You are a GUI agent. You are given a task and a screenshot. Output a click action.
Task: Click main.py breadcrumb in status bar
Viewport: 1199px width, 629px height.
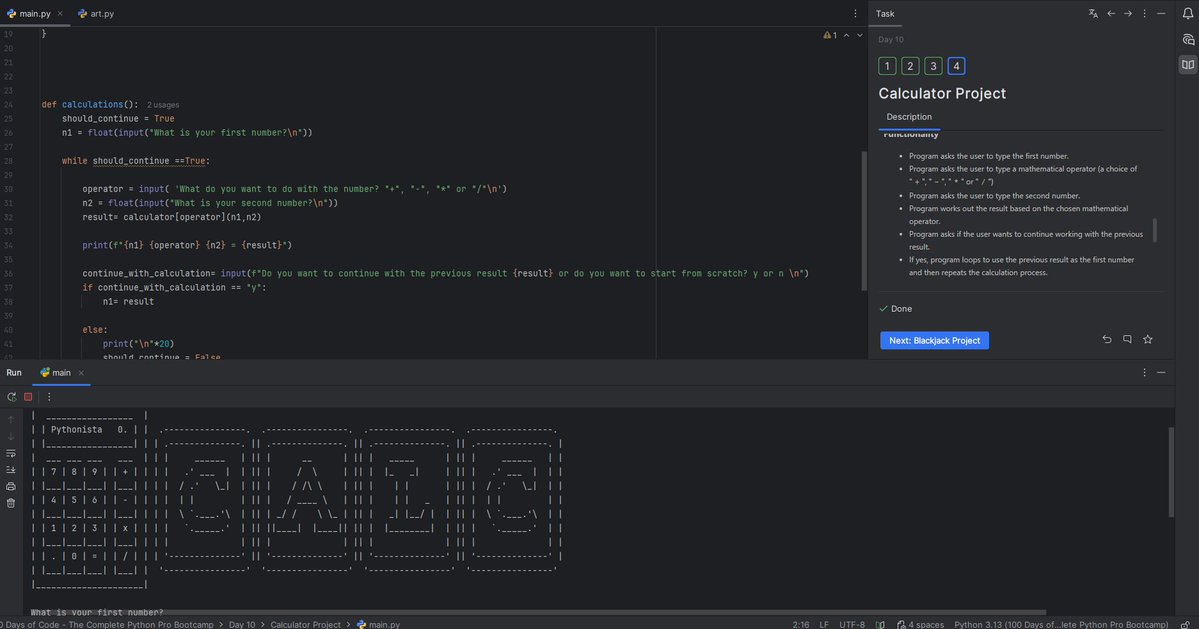point(379,624)
